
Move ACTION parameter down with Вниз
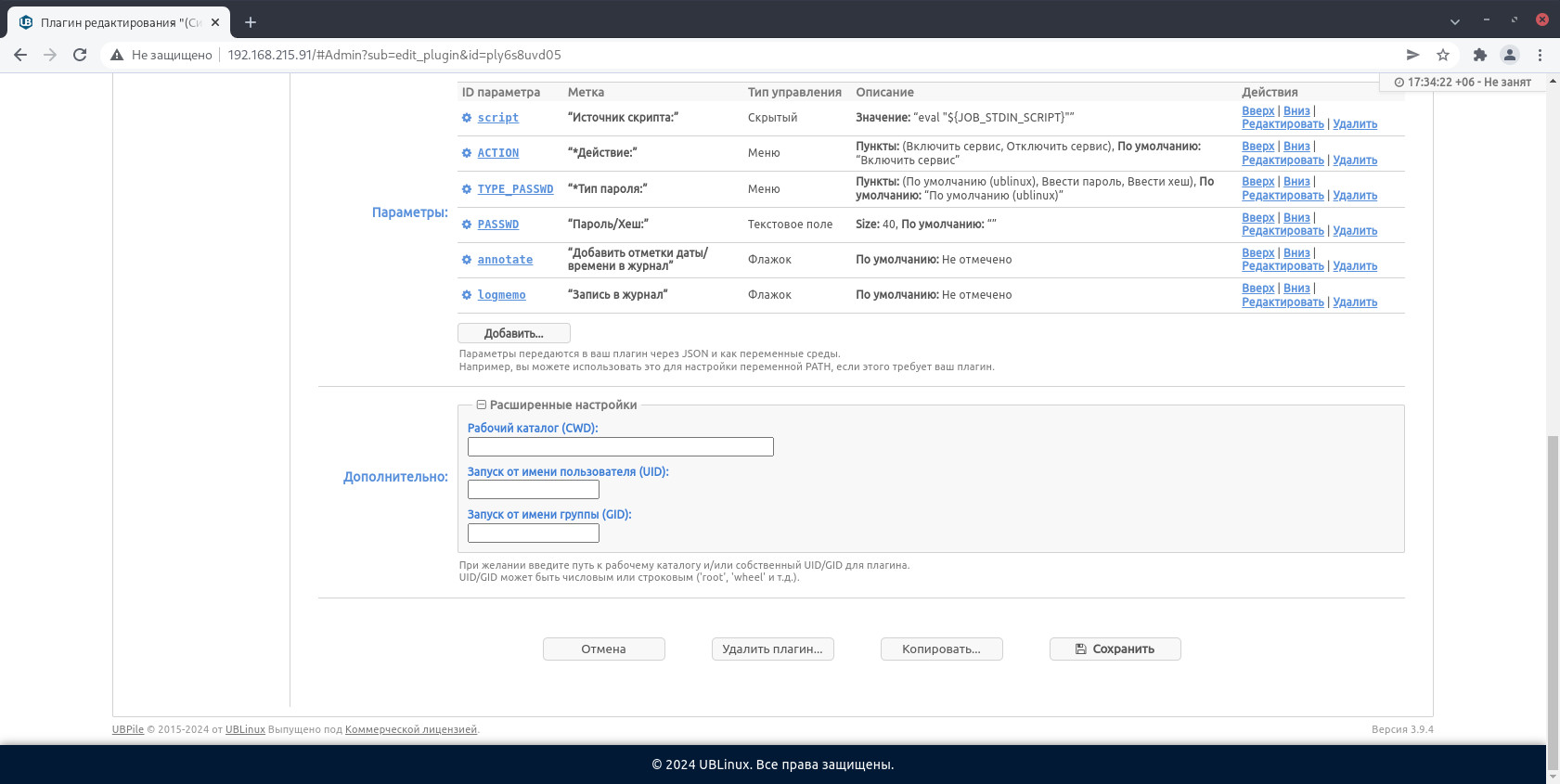click(1296, 146)
